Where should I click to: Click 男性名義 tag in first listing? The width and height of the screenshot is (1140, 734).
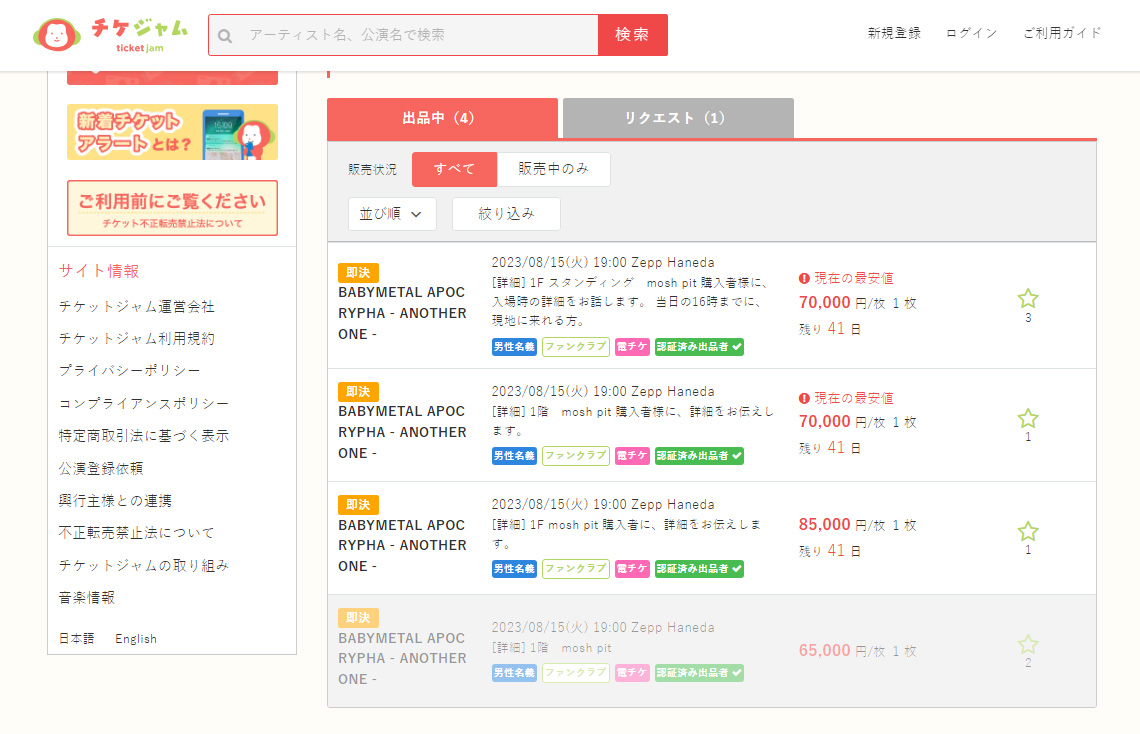[x=514, y=347]
